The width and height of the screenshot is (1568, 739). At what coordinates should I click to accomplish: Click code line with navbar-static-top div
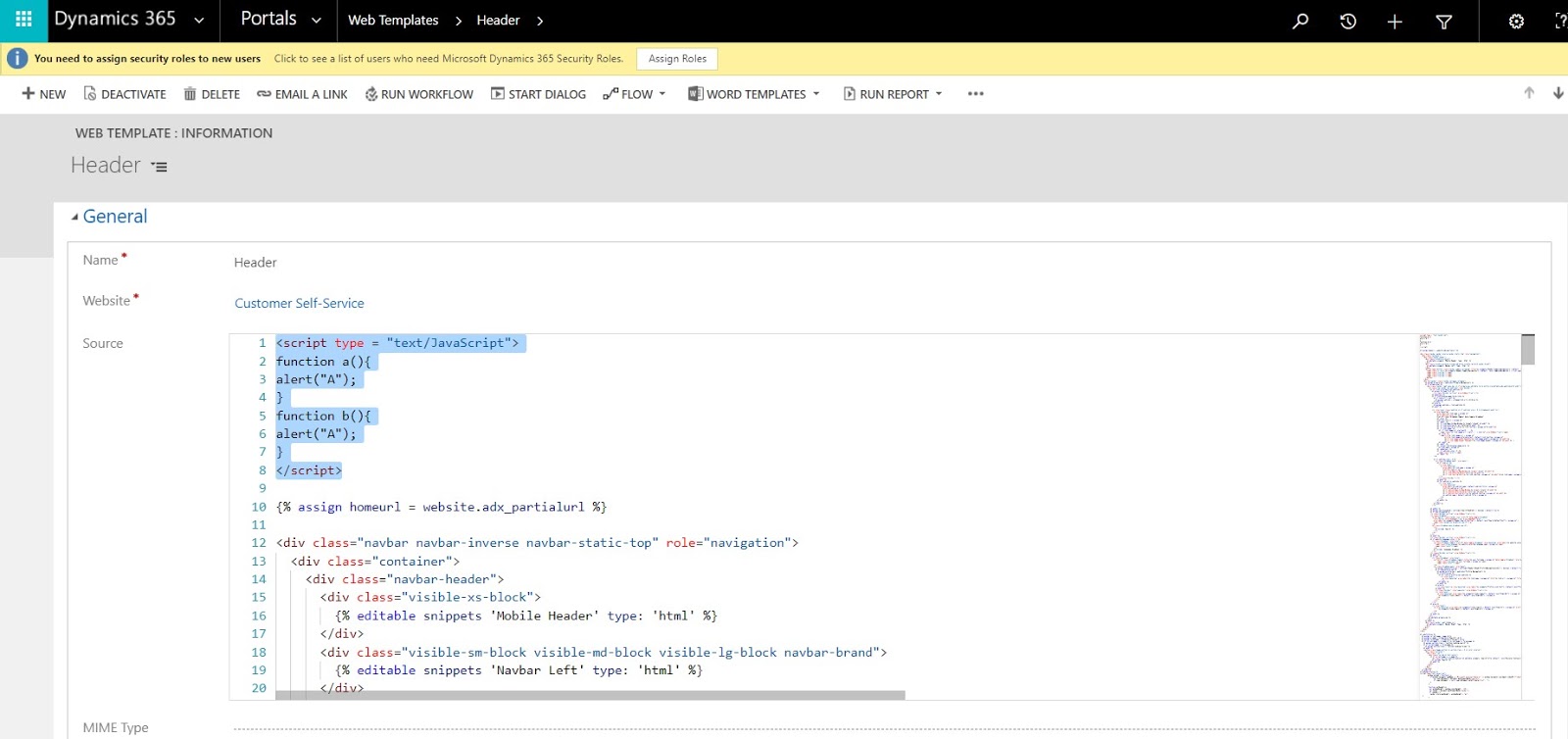(537, 543)
